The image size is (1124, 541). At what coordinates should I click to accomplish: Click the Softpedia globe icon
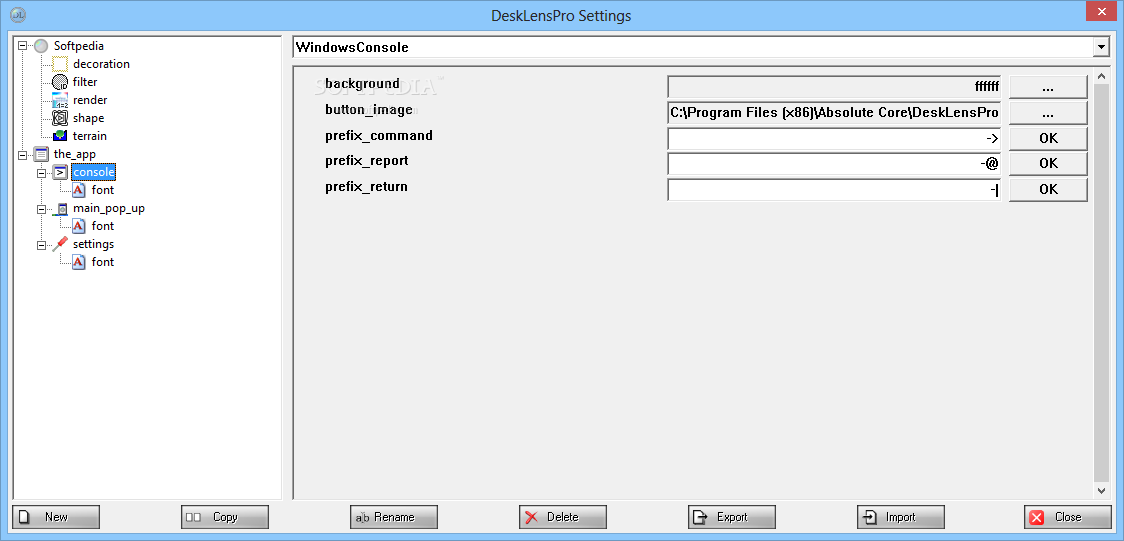pos(42,46)
